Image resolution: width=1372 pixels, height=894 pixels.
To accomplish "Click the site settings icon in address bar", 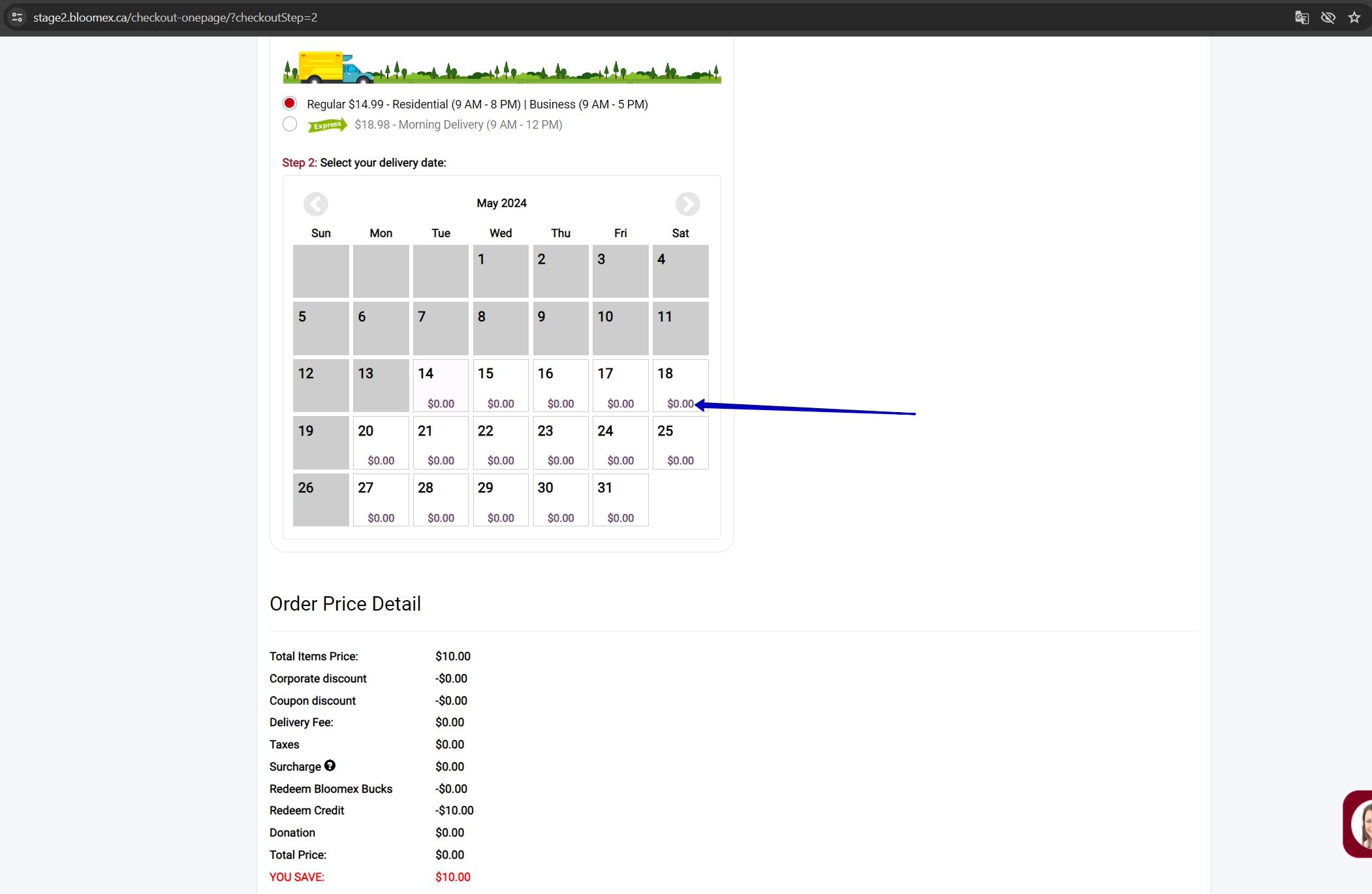I will coord(18,18).
